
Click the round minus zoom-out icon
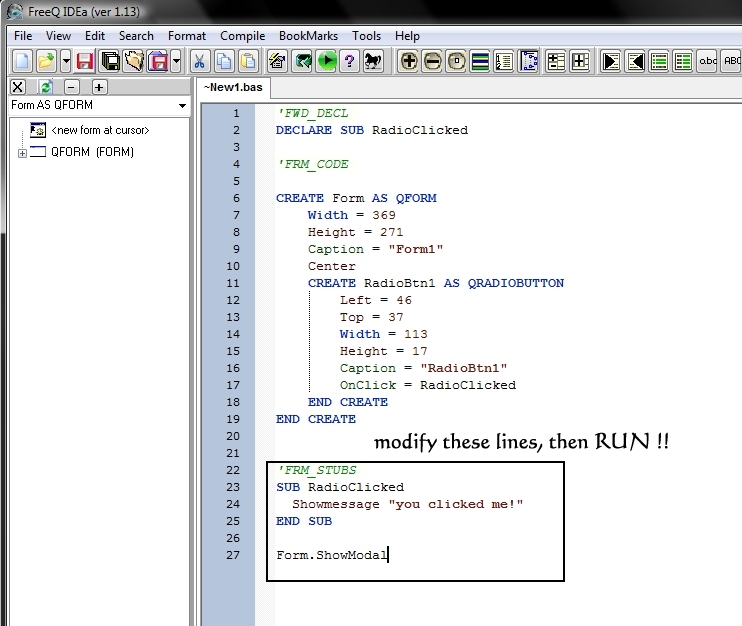point(433,62)
